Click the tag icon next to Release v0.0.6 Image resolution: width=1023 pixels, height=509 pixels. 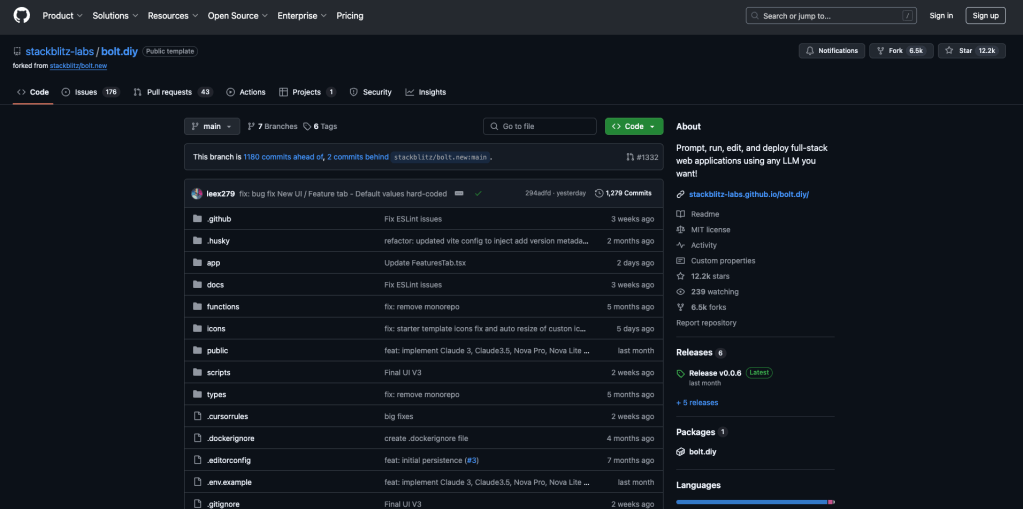click(681, 374)
